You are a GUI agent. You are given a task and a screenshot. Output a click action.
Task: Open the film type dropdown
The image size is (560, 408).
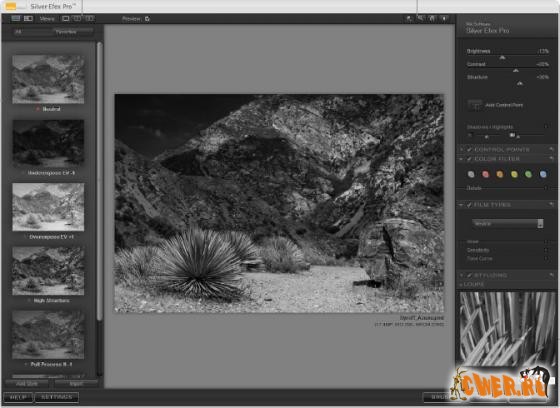pos(508,224)
